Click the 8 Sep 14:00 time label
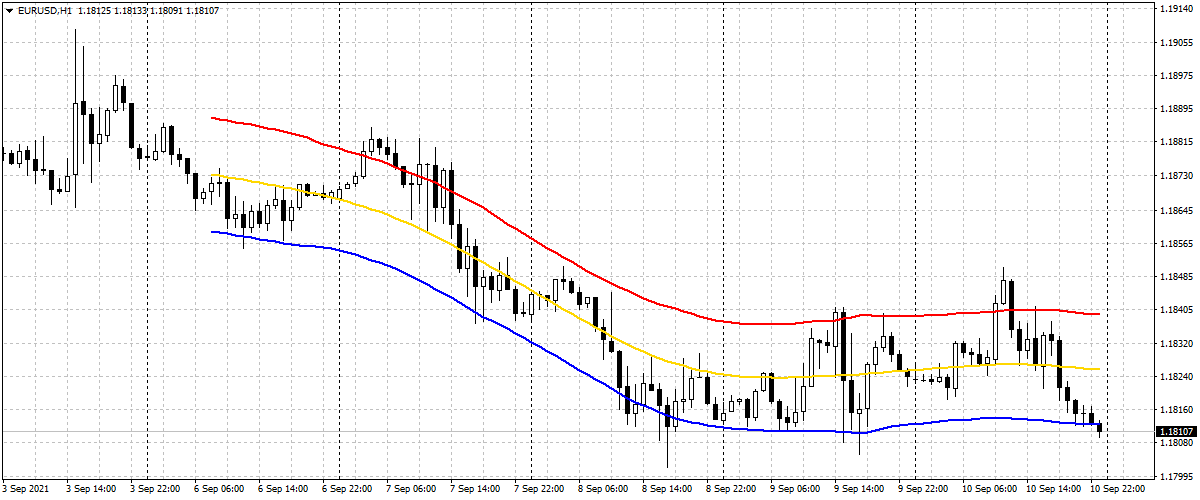1200x500 pixels. point(669,490)
